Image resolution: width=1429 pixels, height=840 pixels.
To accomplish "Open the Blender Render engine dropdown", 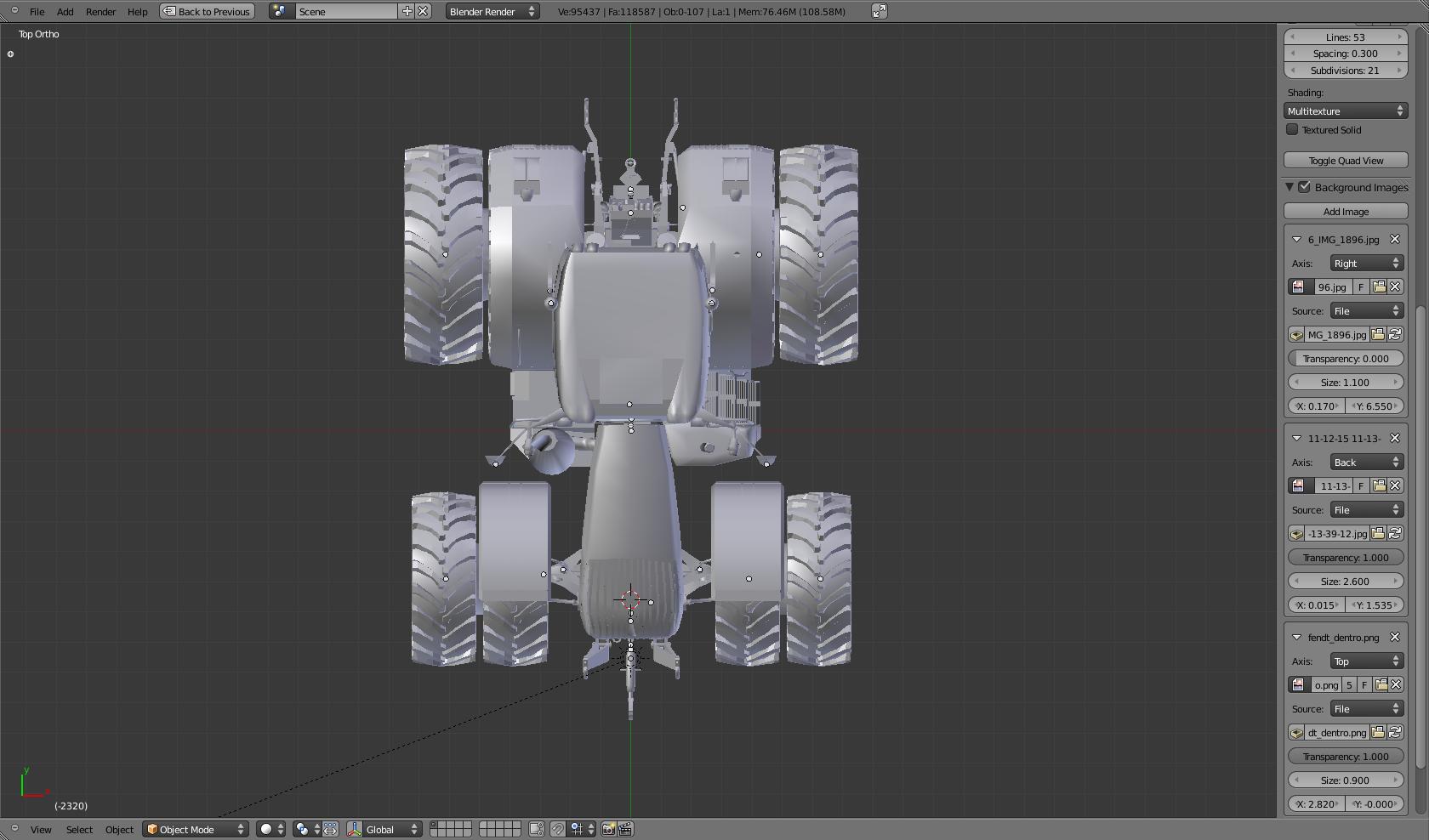I will click(x=492, y=12).
